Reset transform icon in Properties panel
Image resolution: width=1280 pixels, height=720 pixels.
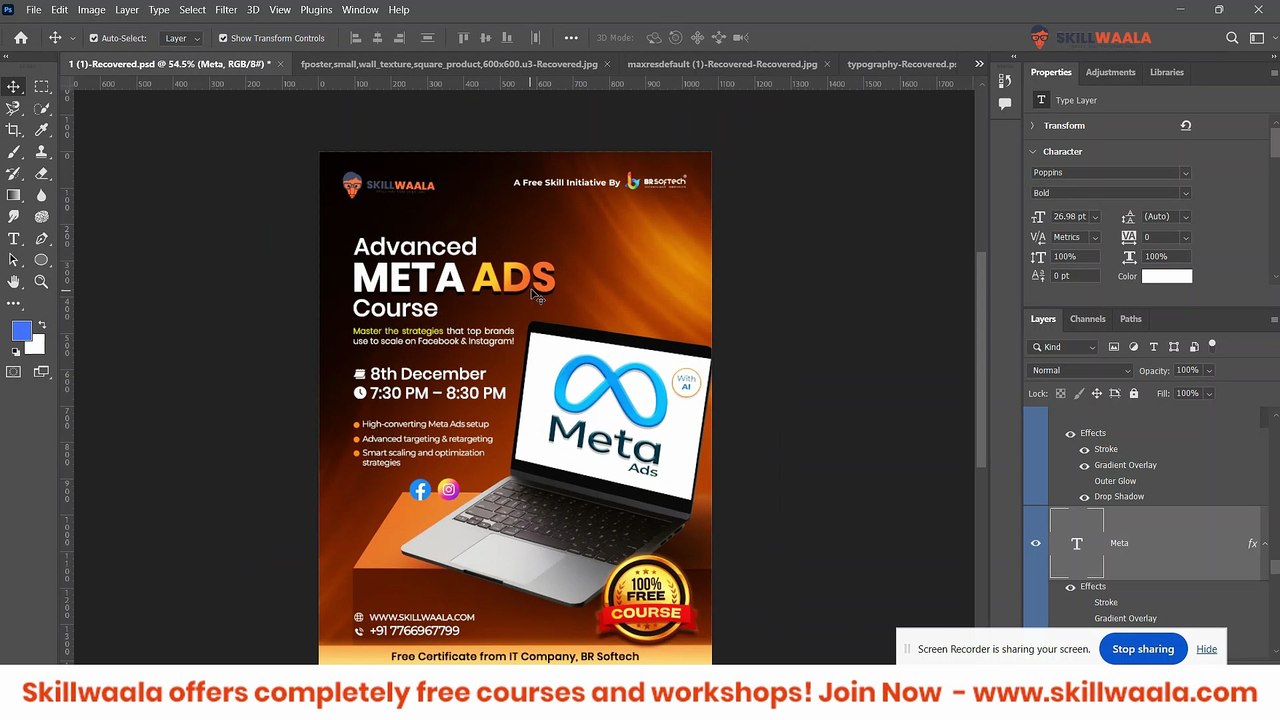pos(1186,126)
